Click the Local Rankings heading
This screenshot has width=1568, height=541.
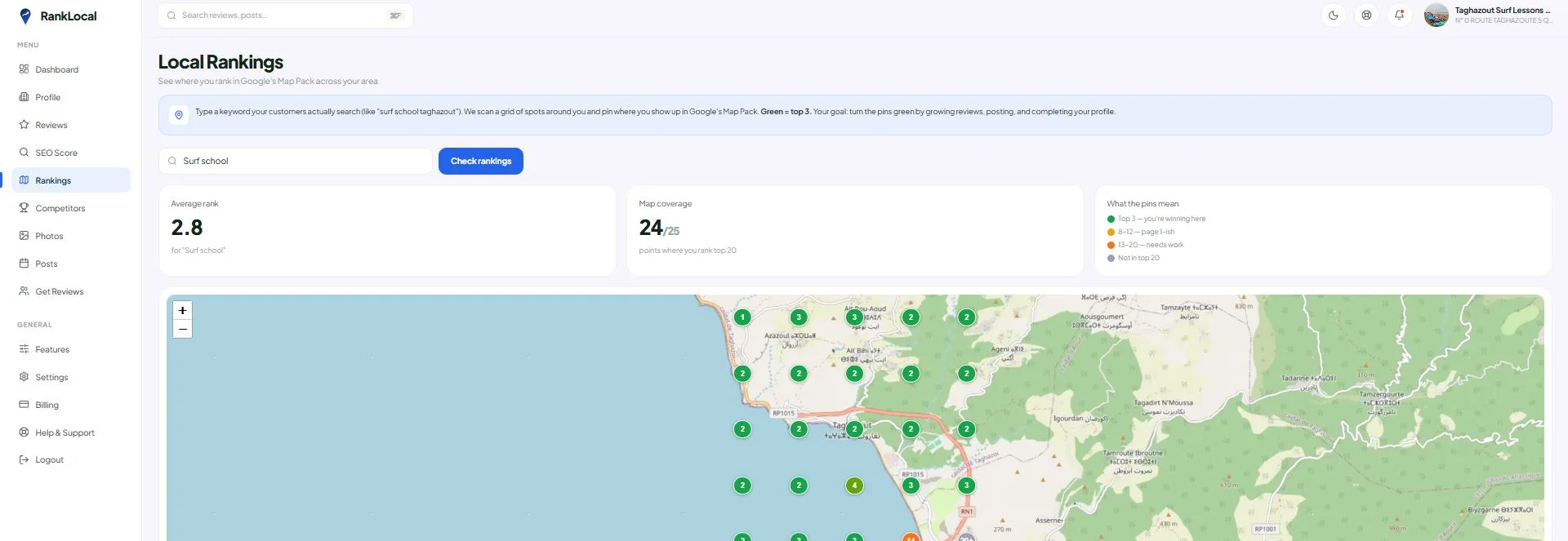click(x=220, y=62)
